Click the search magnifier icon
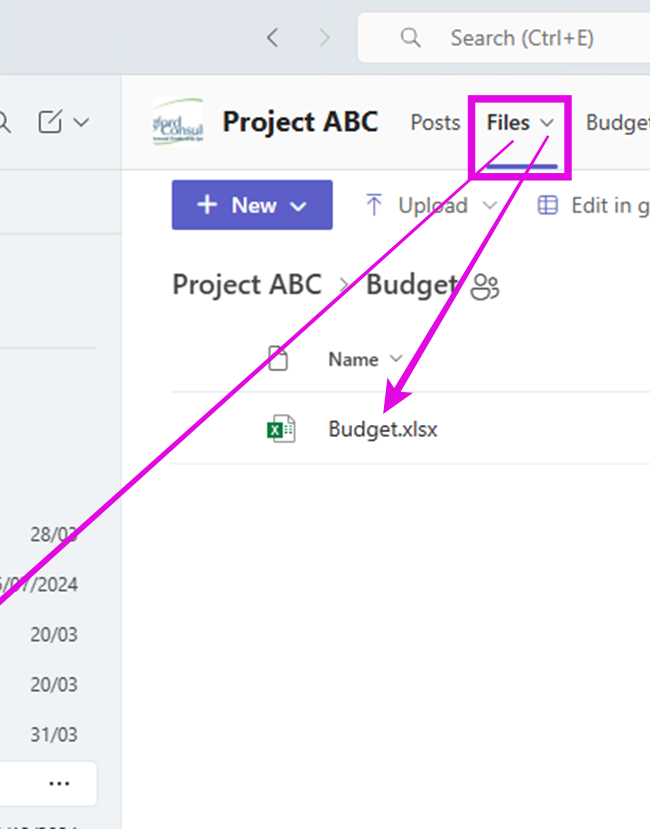The width and height of the screenshot is (650, 829). point(410,38)
